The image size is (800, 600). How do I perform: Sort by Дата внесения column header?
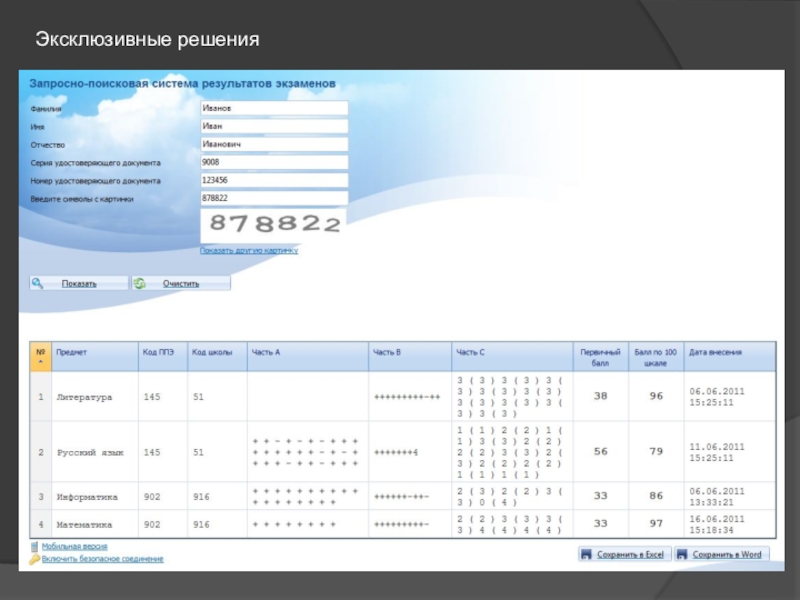pyautogui.click(x=730, y=356)
